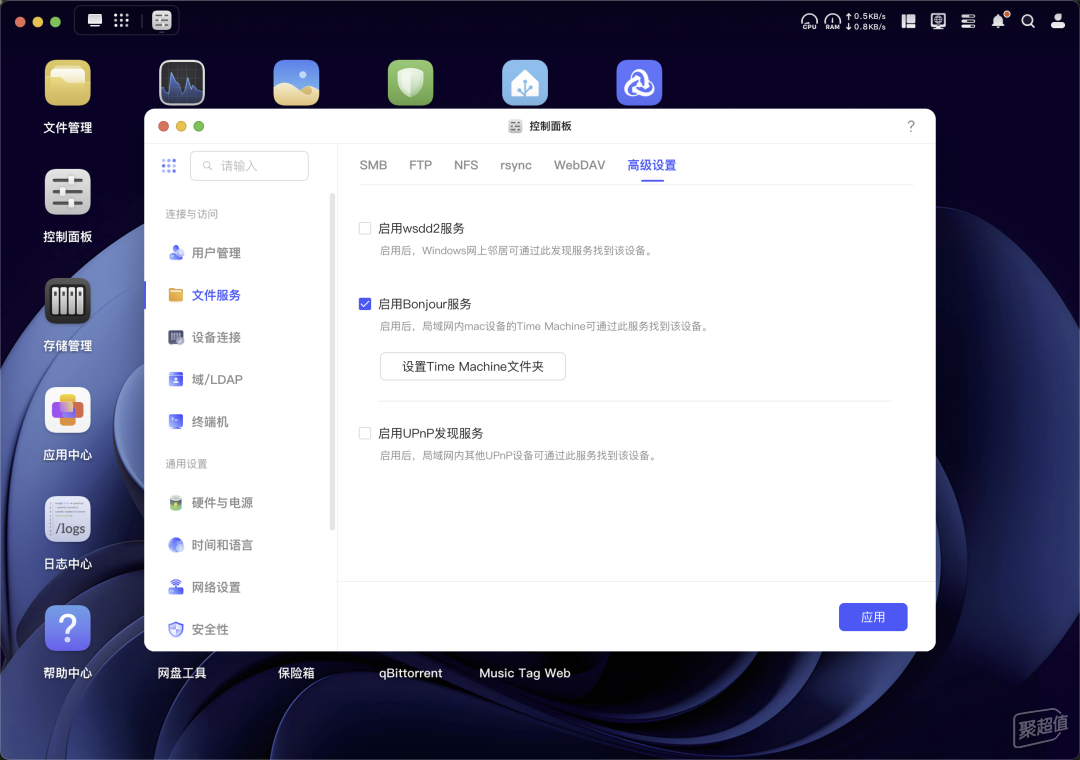Image resolution: width=1080 pixels, height=760 pixels.
Task: Click the desktop view icon in top bar
Action: pyautogui.click(x=95, y=21)
